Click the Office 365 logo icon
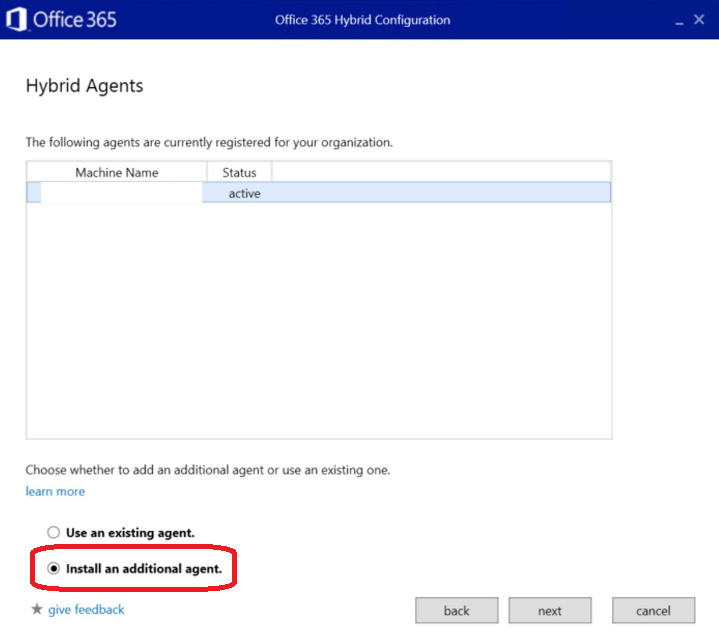The height and width of the screenshot is (642, 719). click(x=16, y=20)
